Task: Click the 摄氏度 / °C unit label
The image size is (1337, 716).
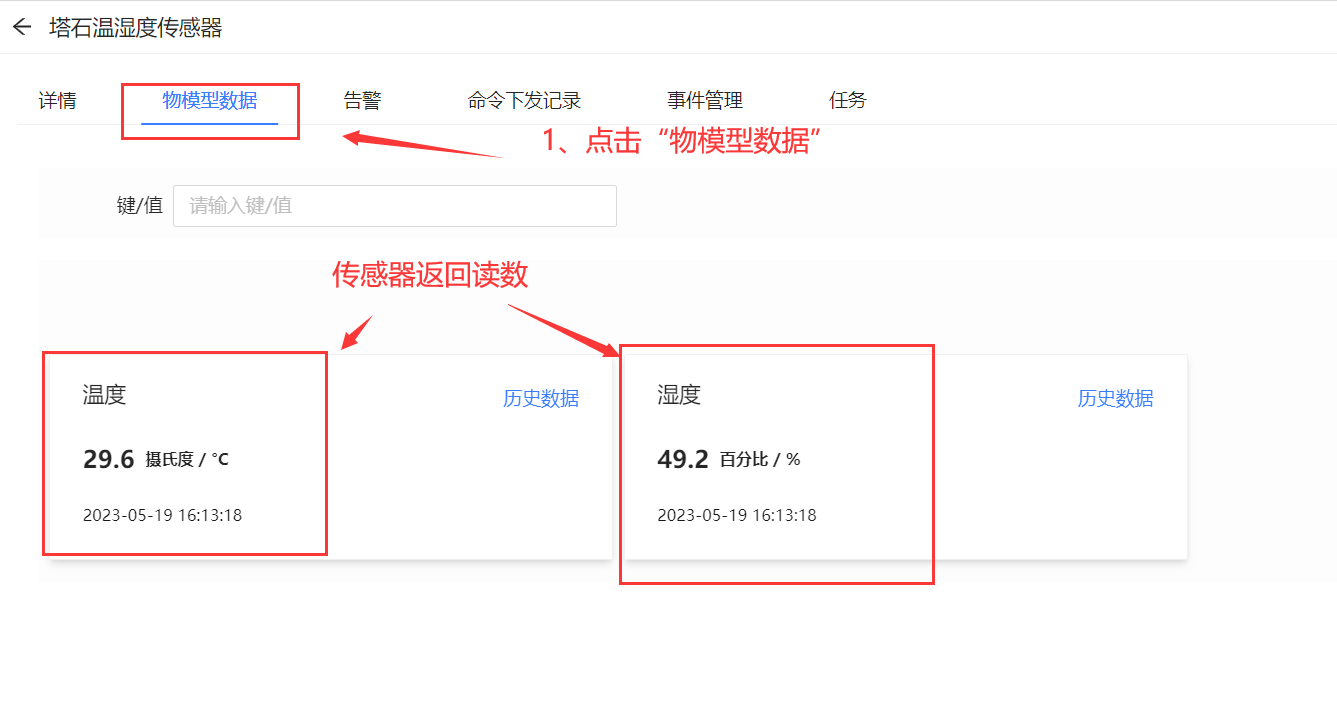Action: point(187,460)
